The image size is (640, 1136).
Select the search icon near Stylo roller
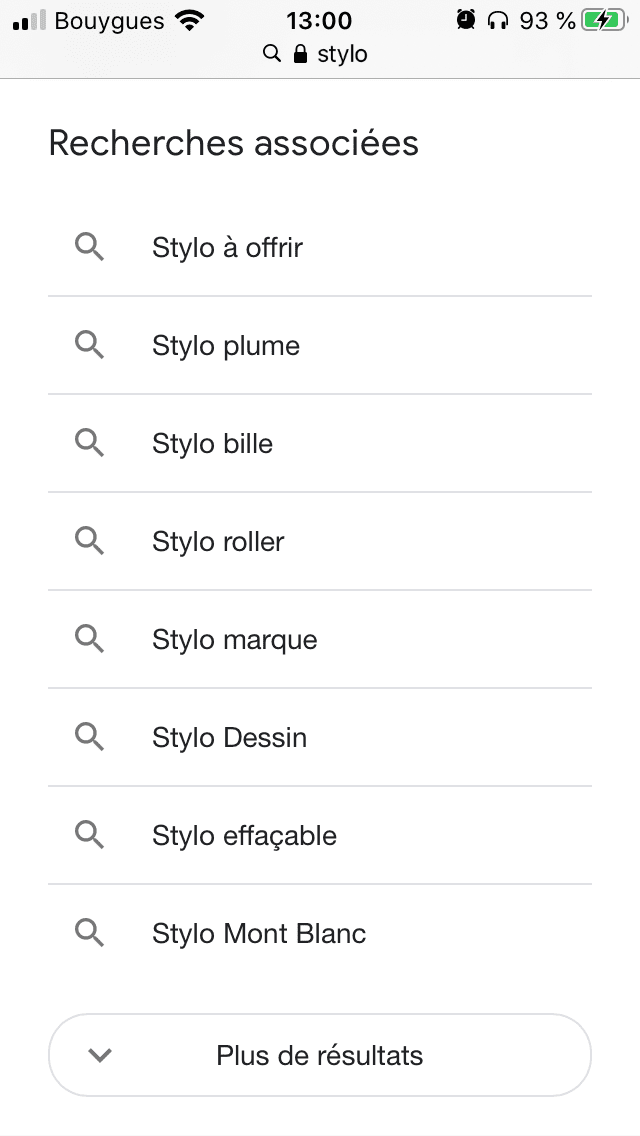point(89,541)
